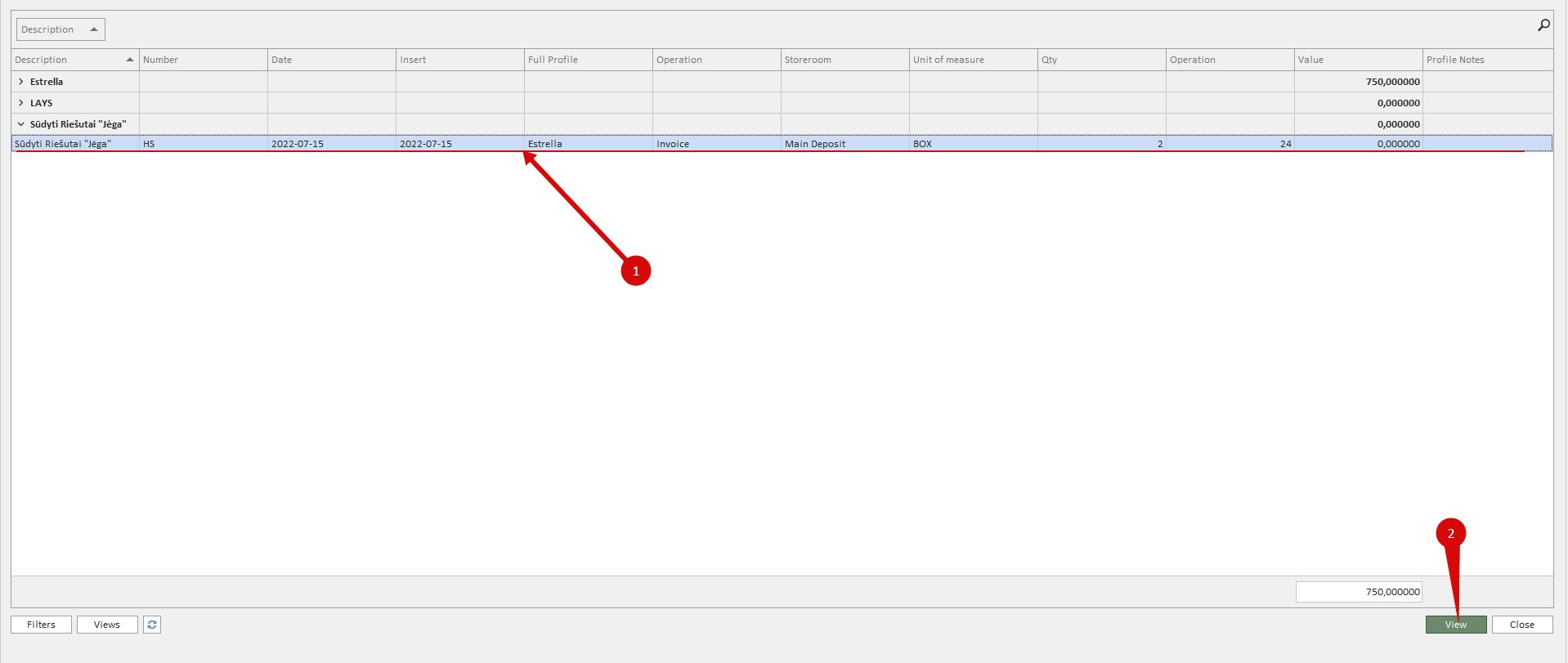
Task: Click the search magnifier icon
Action: point(1543,25)
